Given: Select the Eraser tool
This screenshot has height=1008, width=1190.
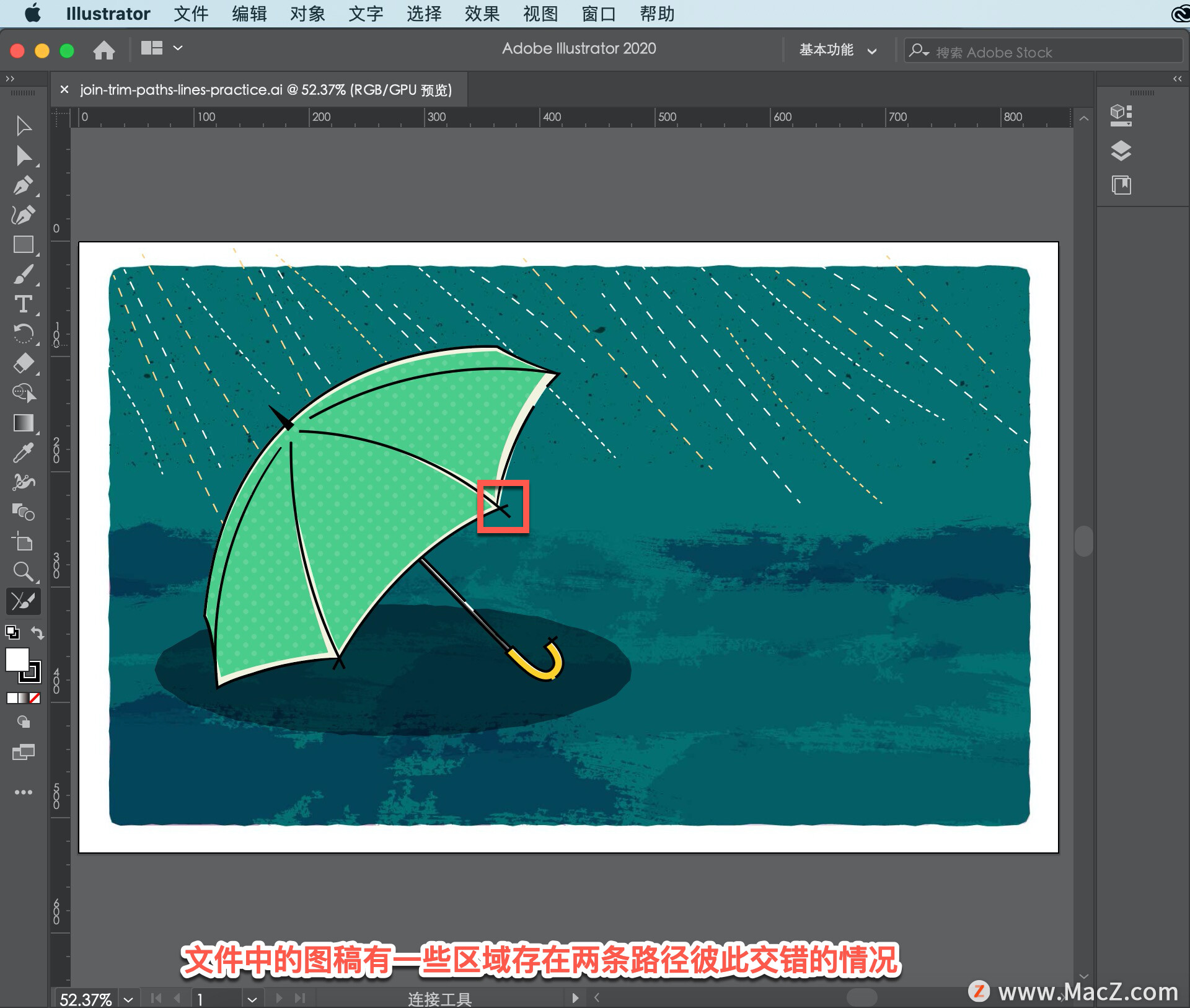Looking at the screenshot, I should (24, 363).
